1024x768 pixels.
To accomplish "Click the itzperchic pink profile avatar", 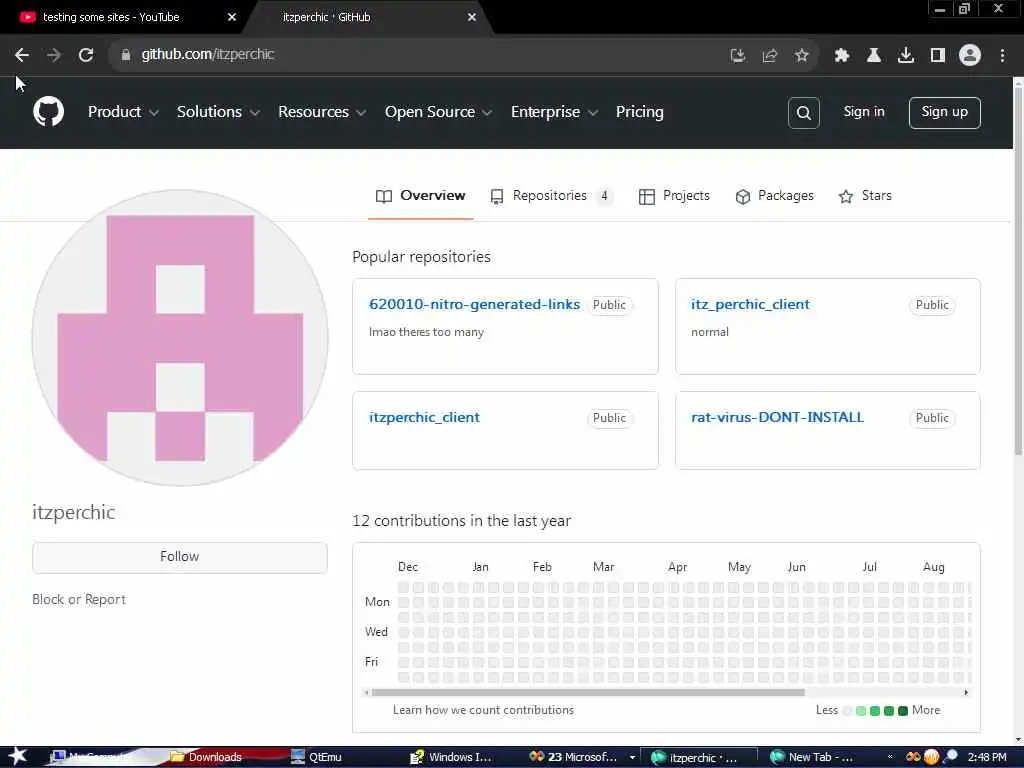I will pyautogui.click(x=180, y=338).
